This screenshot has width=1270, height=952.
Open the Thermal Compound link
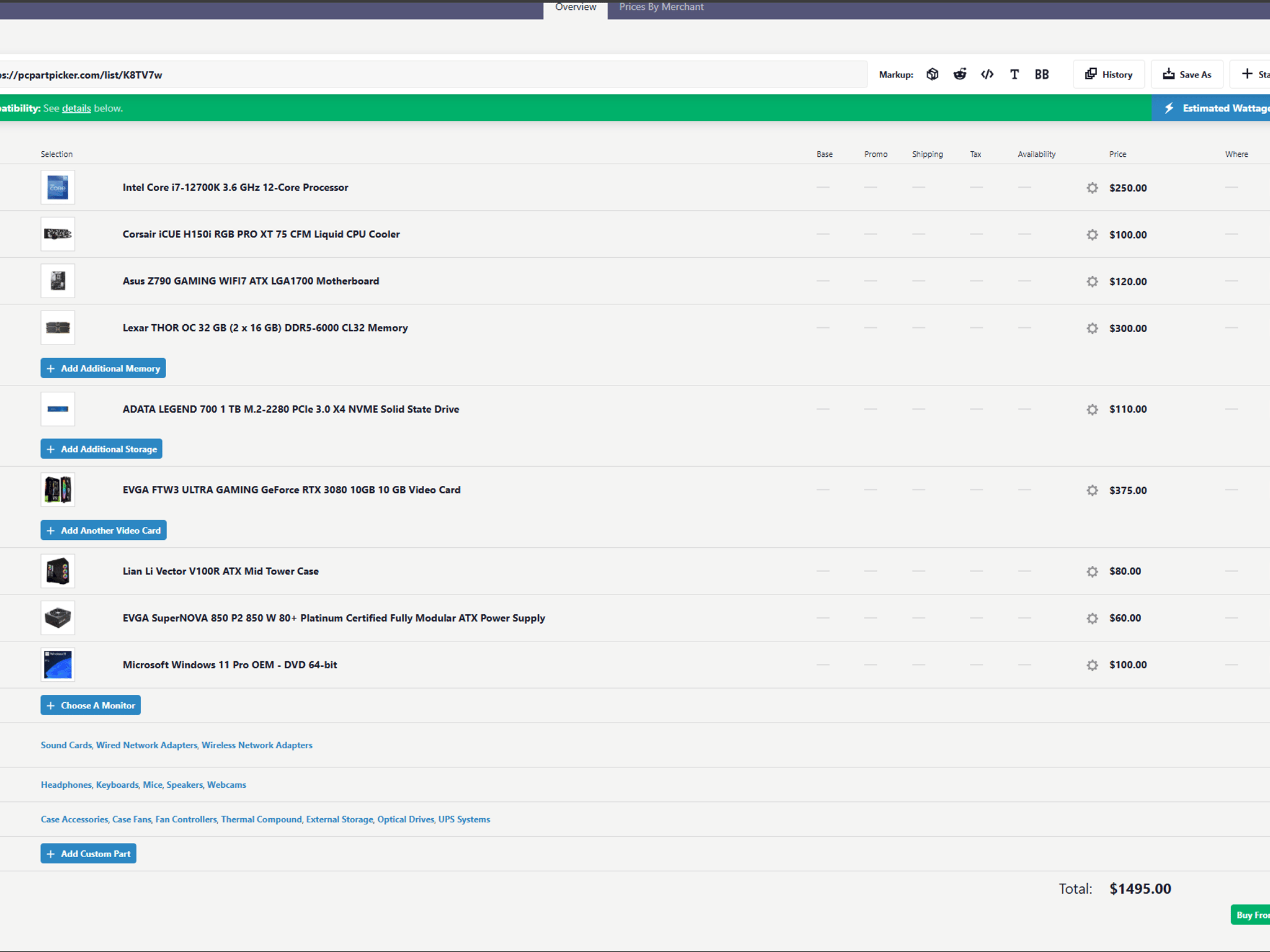tap(262, 819)
